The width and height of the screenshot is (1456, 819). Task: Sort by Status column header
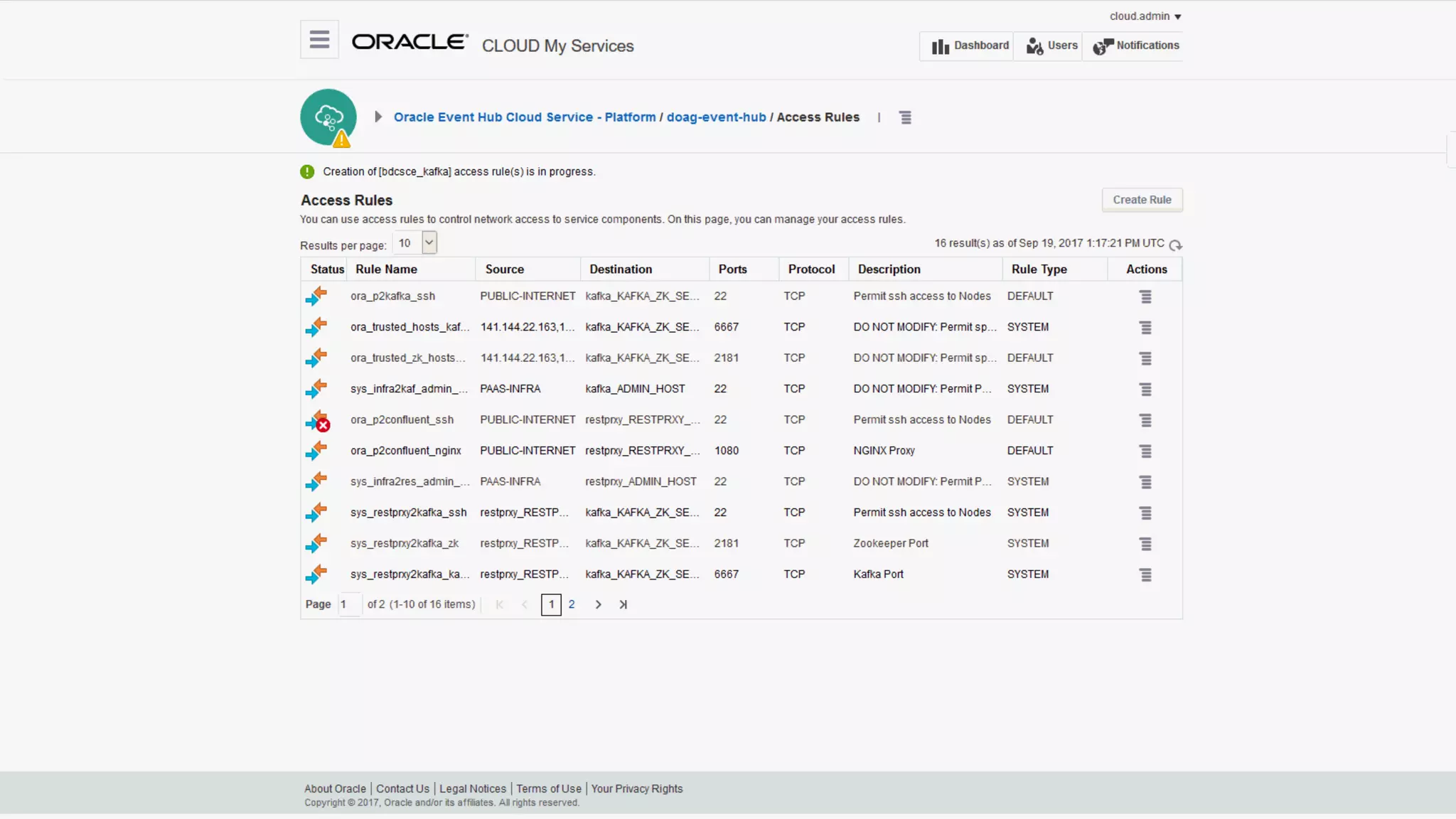[x=327, y=269]
